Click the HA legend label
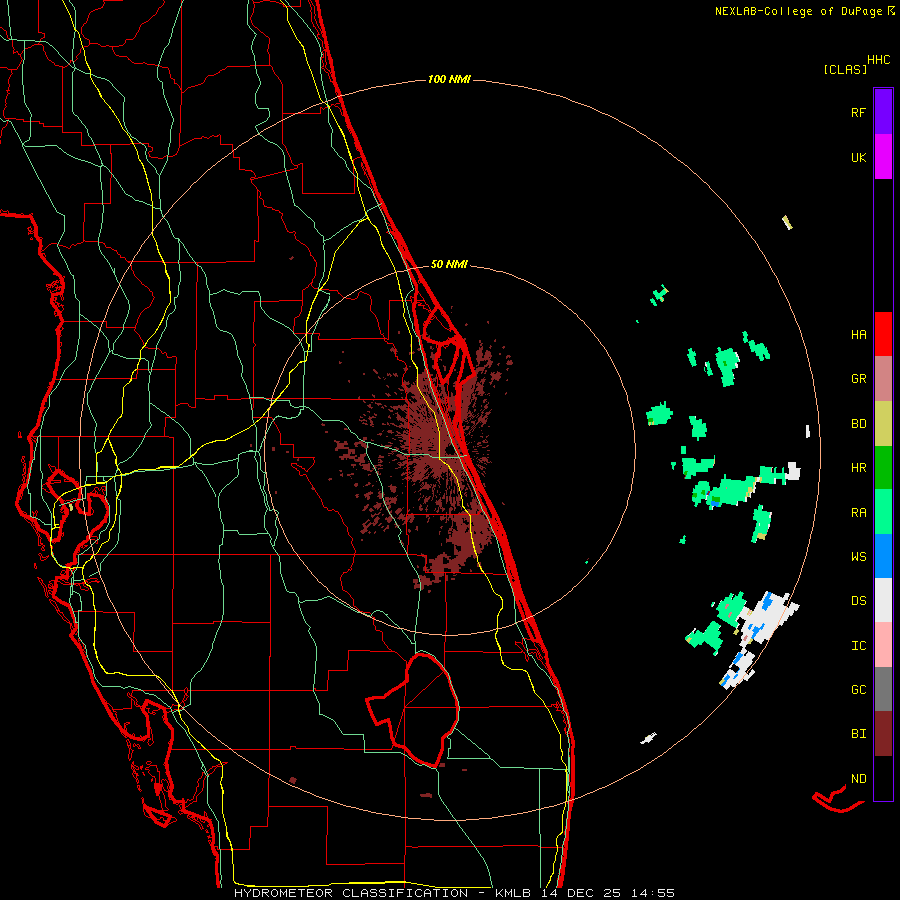The height and width of the screenshot is (900, 900). coord(858,334)
